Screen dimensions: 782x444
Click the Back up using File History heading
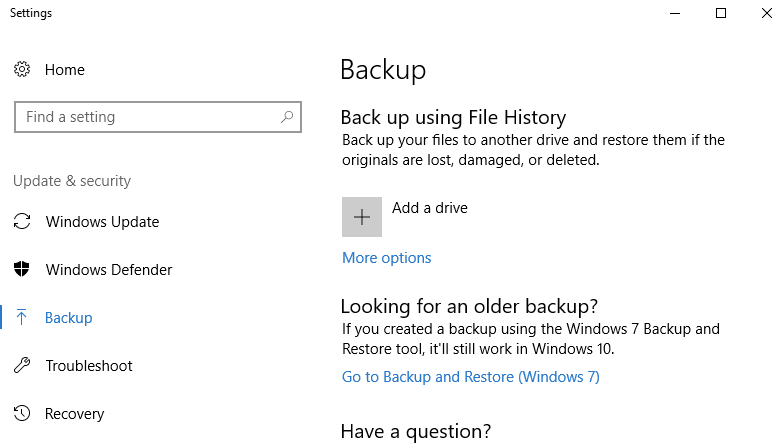[x=453, y=118]
